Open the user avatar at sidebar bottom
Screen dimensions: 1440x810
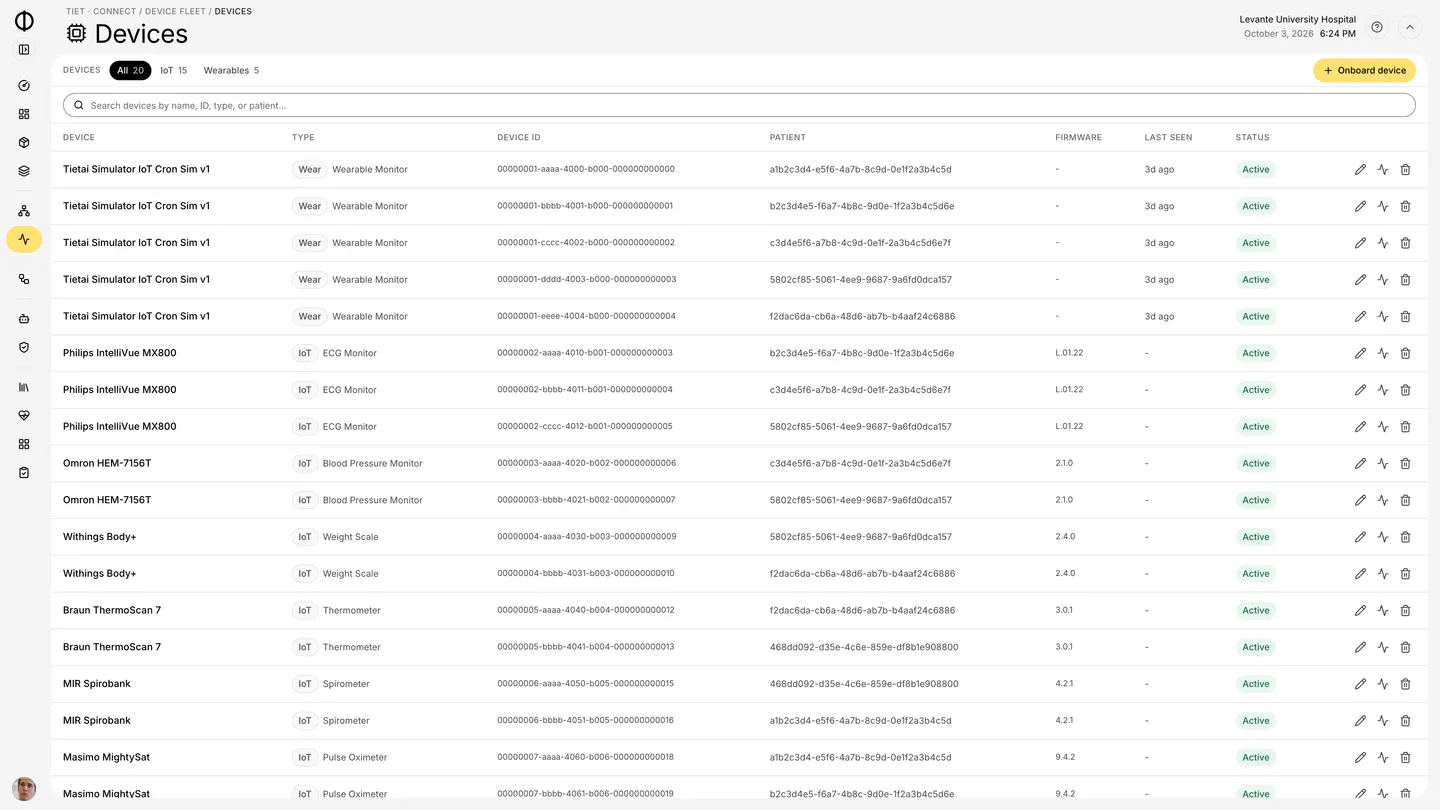pos(24,789)
